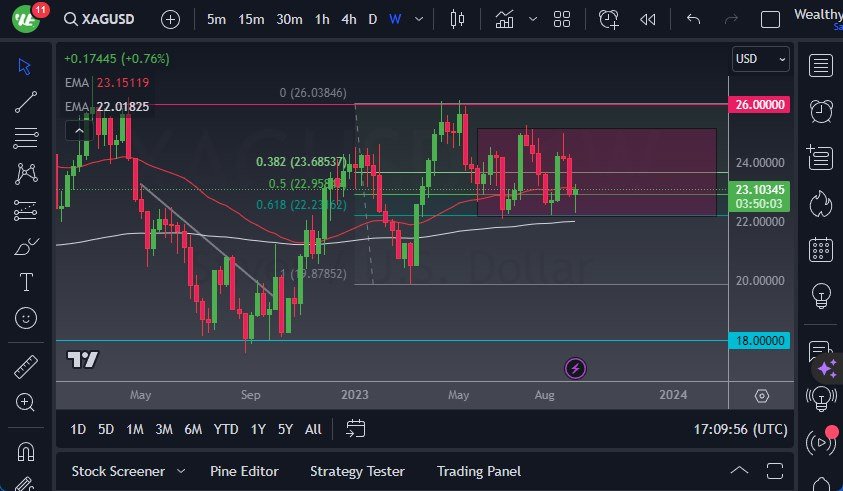Select the daily D timeframe
Viewport: 843px width, 491px height.
coord(372,19)
